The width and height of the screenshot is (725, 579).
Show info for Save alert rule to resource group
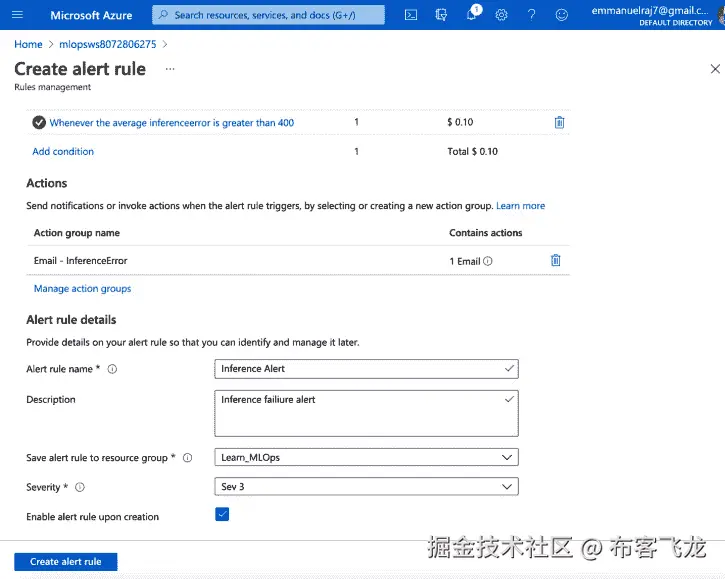click(x=187, y=458)
